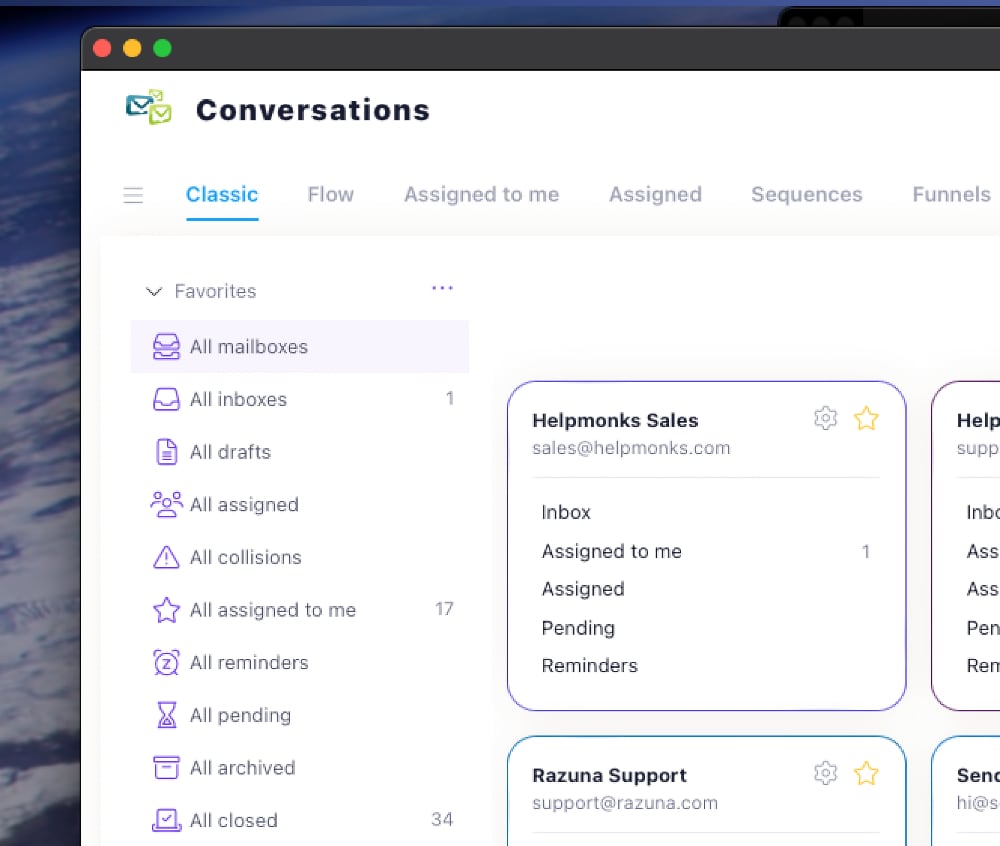Open the Favorites three-dot options menu
This screenshot has width=1000, height=846.
pos(442,288)
